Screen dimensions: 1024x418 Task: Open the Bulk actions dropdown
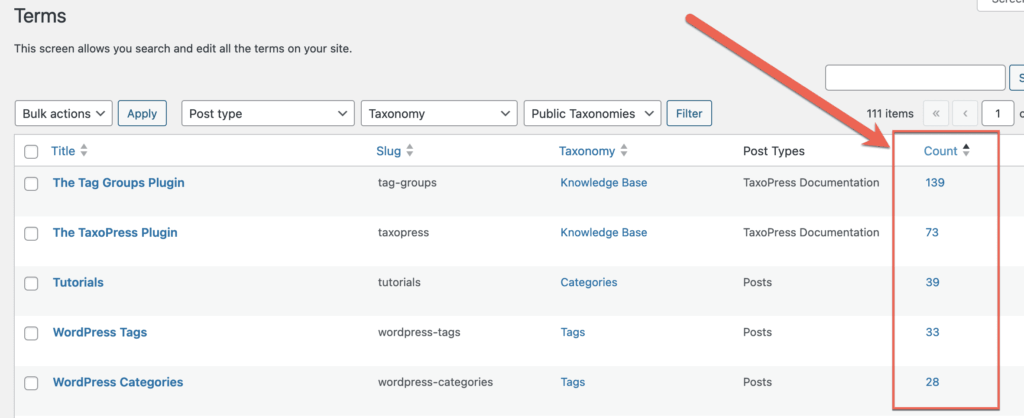click(x=63, y=113)
